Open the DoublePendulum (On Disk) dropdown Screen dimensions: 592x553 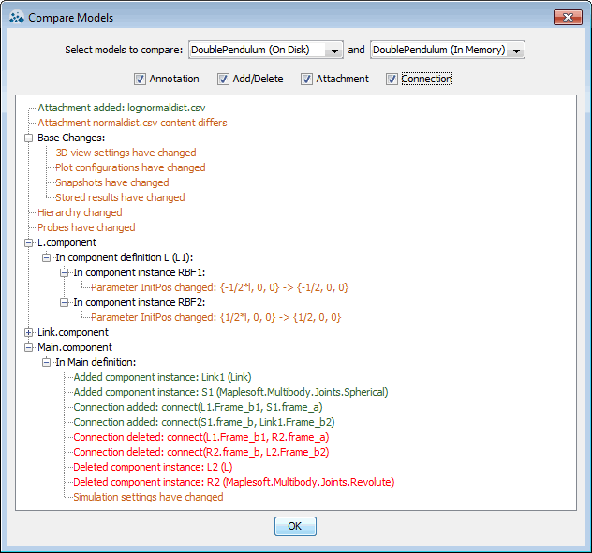[x=266, y=50]
